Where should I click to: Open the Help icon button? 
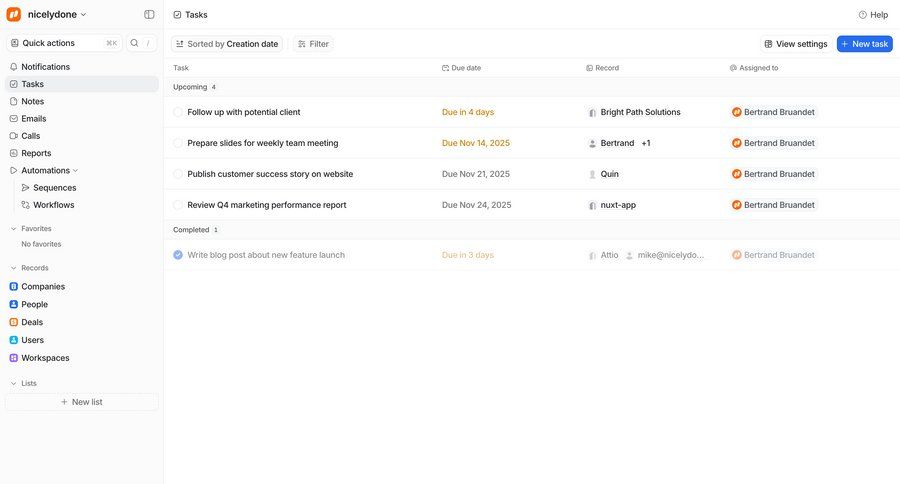click(x=863, y=15)
